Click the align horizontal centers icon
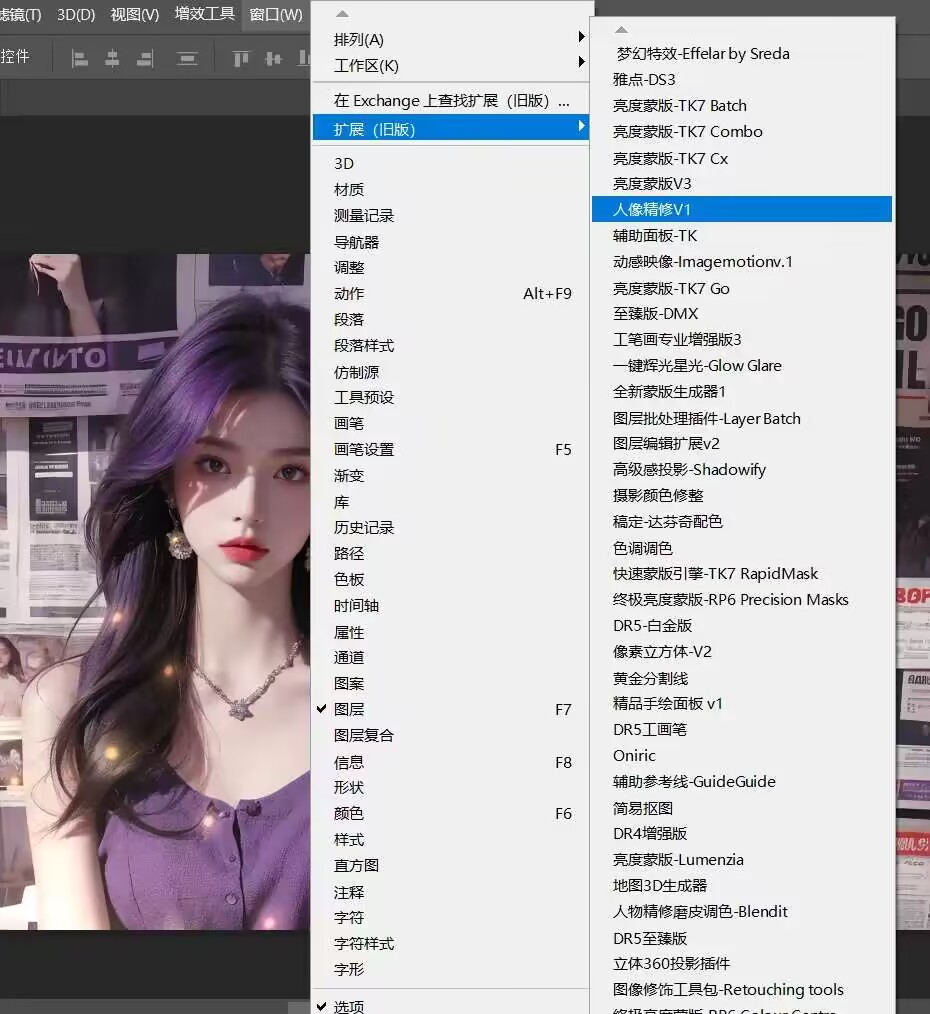 (x=113, y=58)
